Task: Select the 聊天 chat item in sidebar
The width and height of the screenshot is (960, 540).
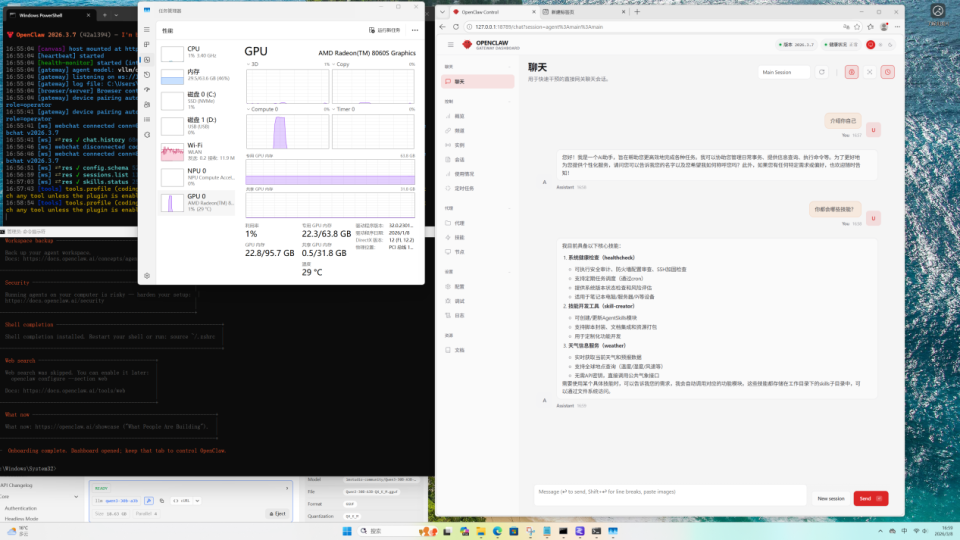Action: [459, 81]
